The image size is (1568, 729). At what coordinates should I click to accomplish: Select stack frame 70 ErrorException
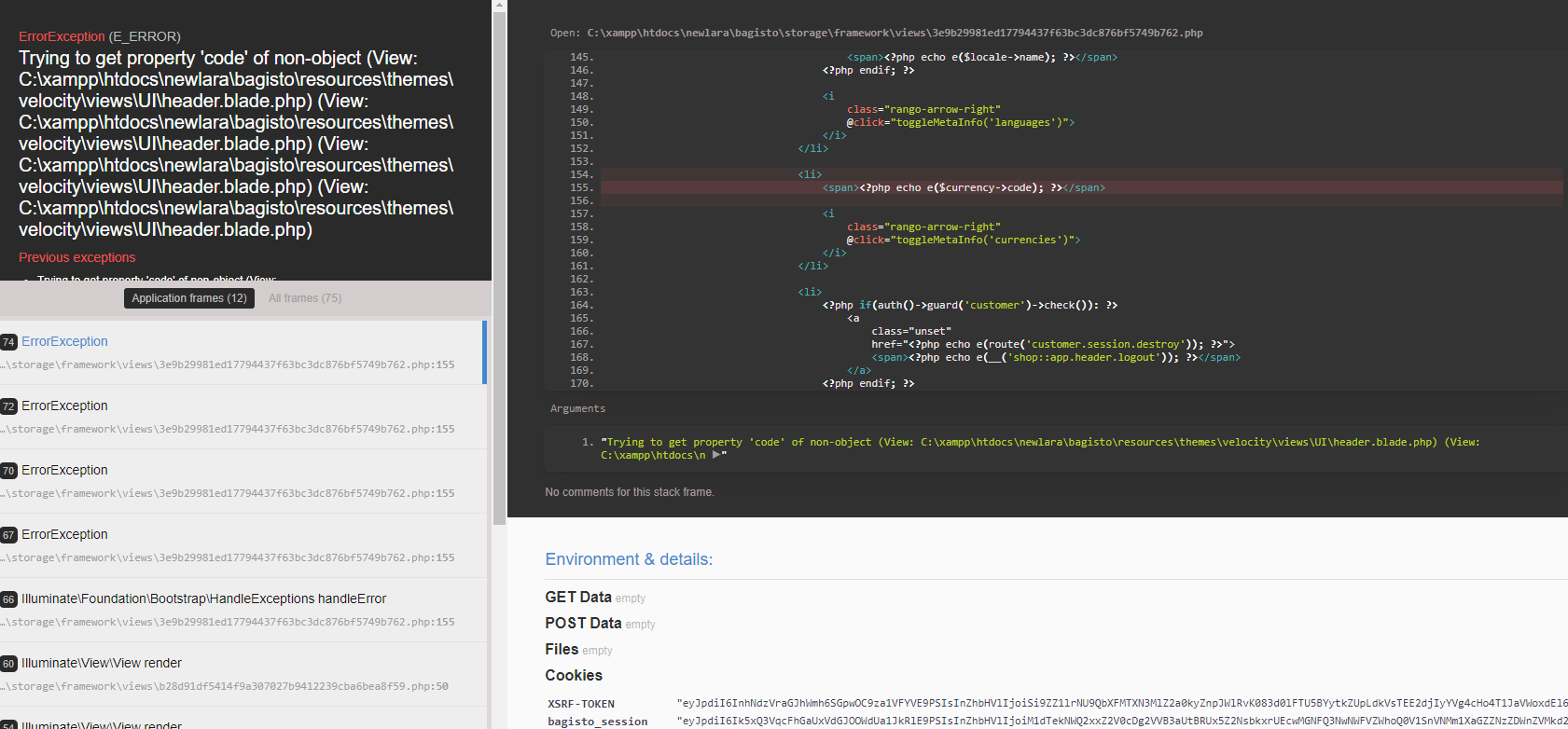click(x=243, y=481)
